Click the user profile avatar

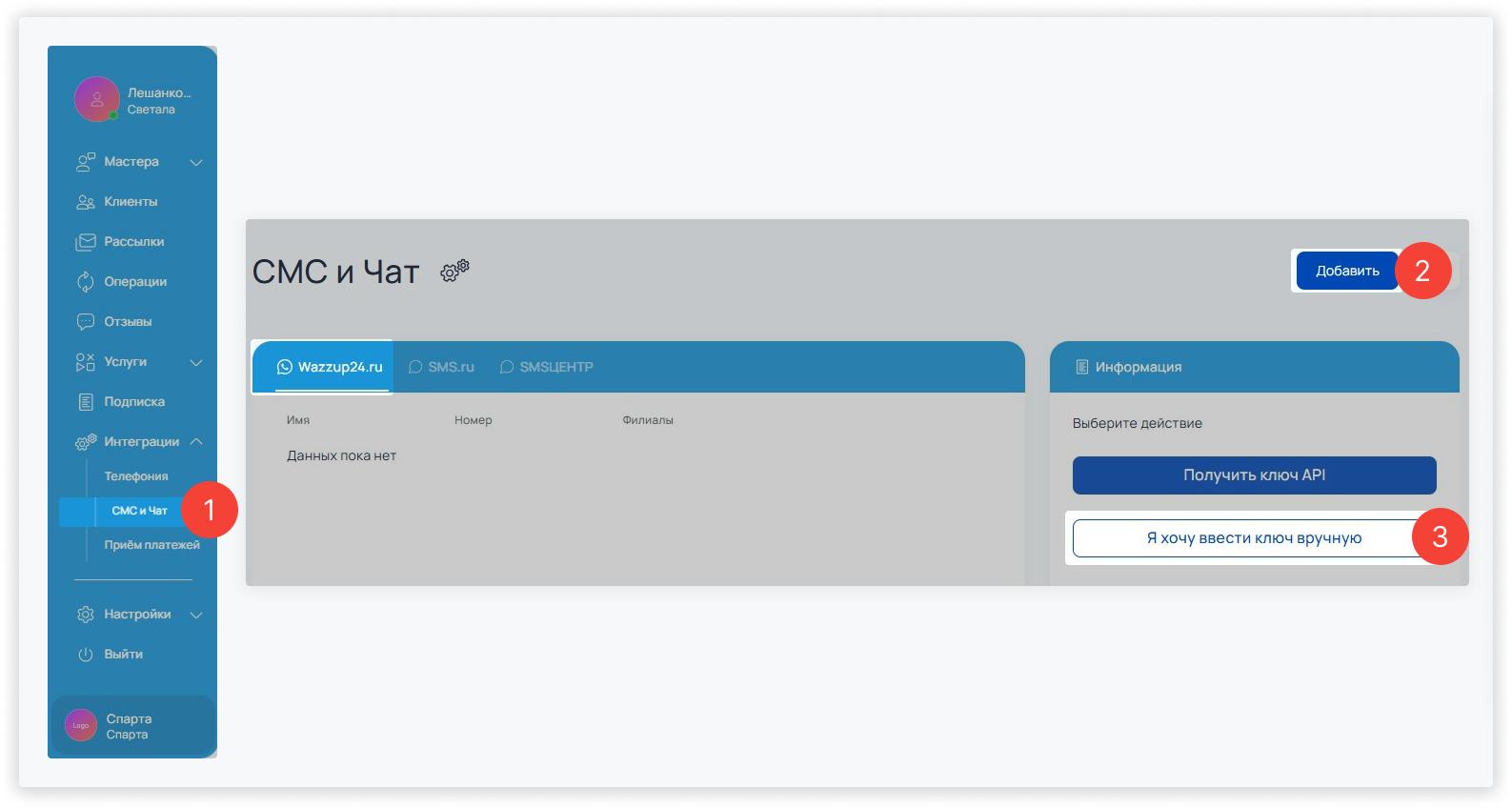click(97, 99)
